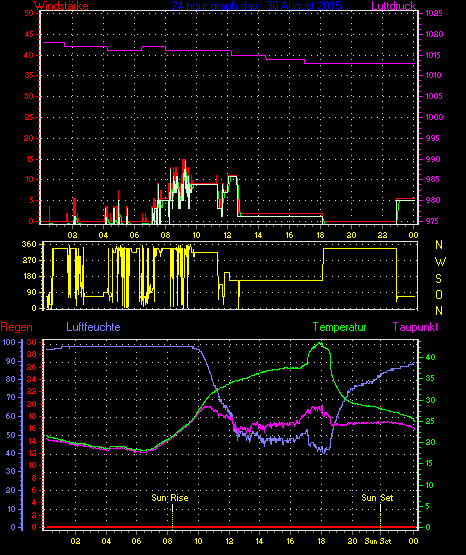Click the 50 wind speed axis value
The height and width of the screenshot is (555, 466).
point(29,13)
